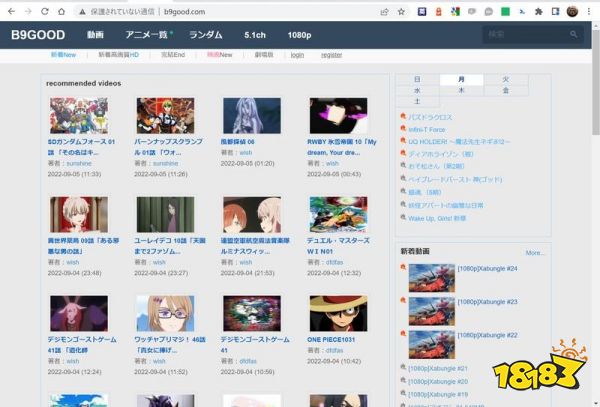600x407 pixels.
Task: Open the browser home page icon
Action: pyautogui.click(x=61, y=11)
